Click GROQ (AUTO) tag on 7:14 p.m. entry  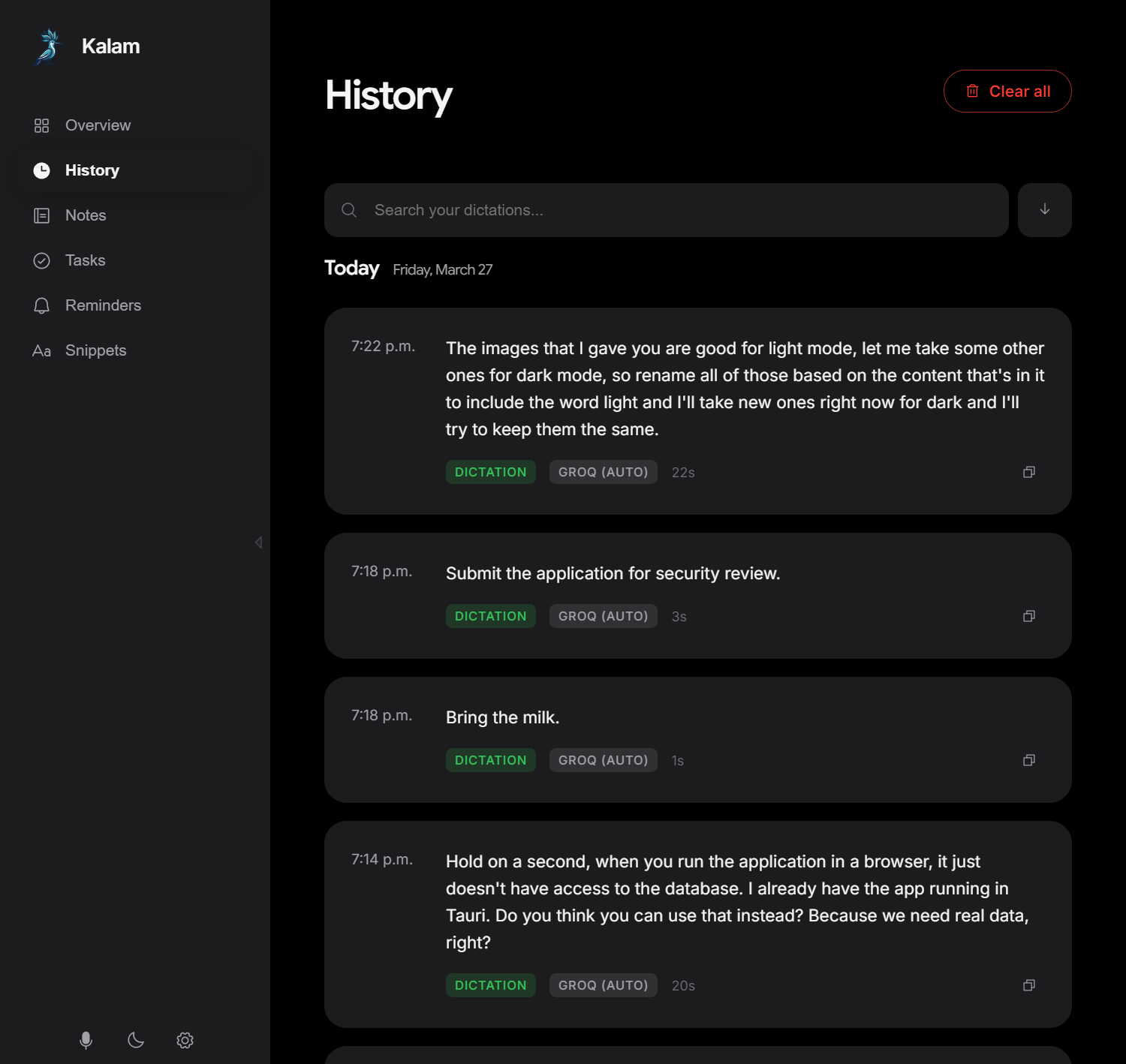604,985
